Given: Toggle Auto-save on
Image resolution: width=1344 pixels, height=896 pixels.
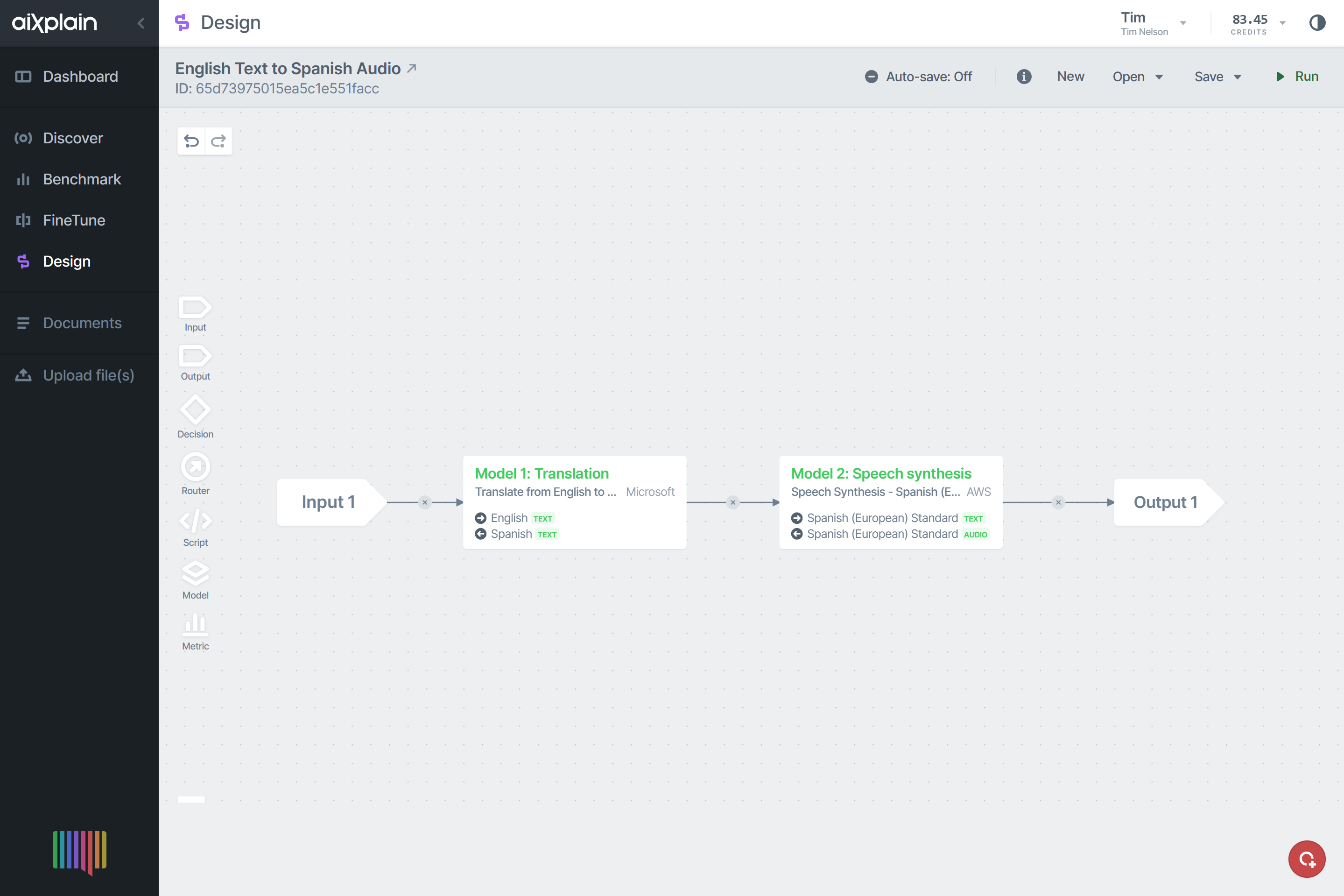Looking at the screenshot, I should coord(918,77).
